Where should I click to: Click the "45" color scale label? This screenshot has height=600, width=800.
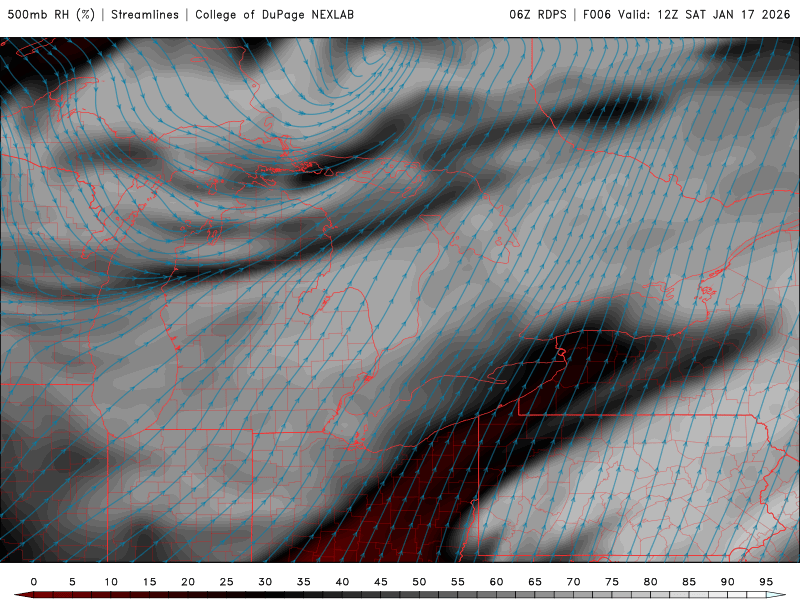pos(381,582)
